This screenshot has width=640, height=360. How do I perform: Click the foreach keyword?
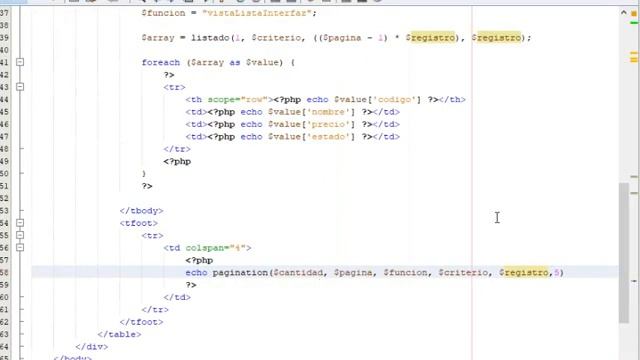160,62
